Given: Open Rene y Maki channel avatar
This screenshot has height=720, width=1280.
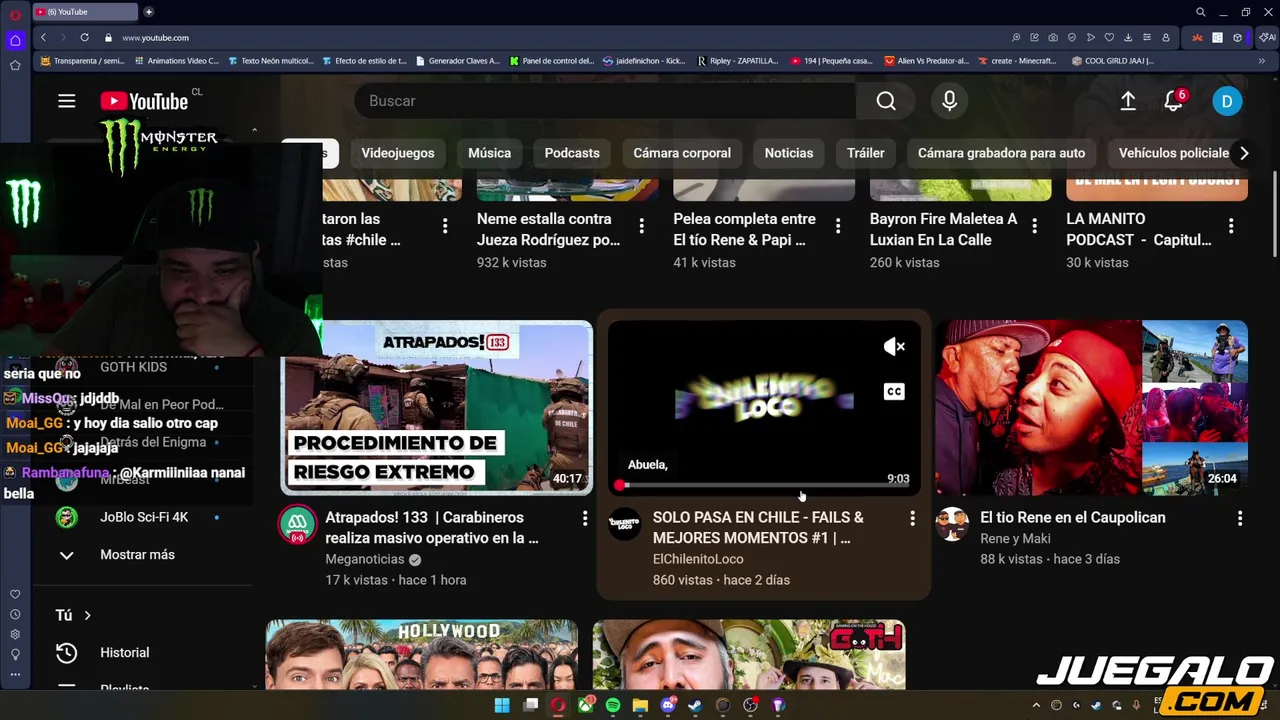Looking at the screenshot, I should tap(952, 524).
